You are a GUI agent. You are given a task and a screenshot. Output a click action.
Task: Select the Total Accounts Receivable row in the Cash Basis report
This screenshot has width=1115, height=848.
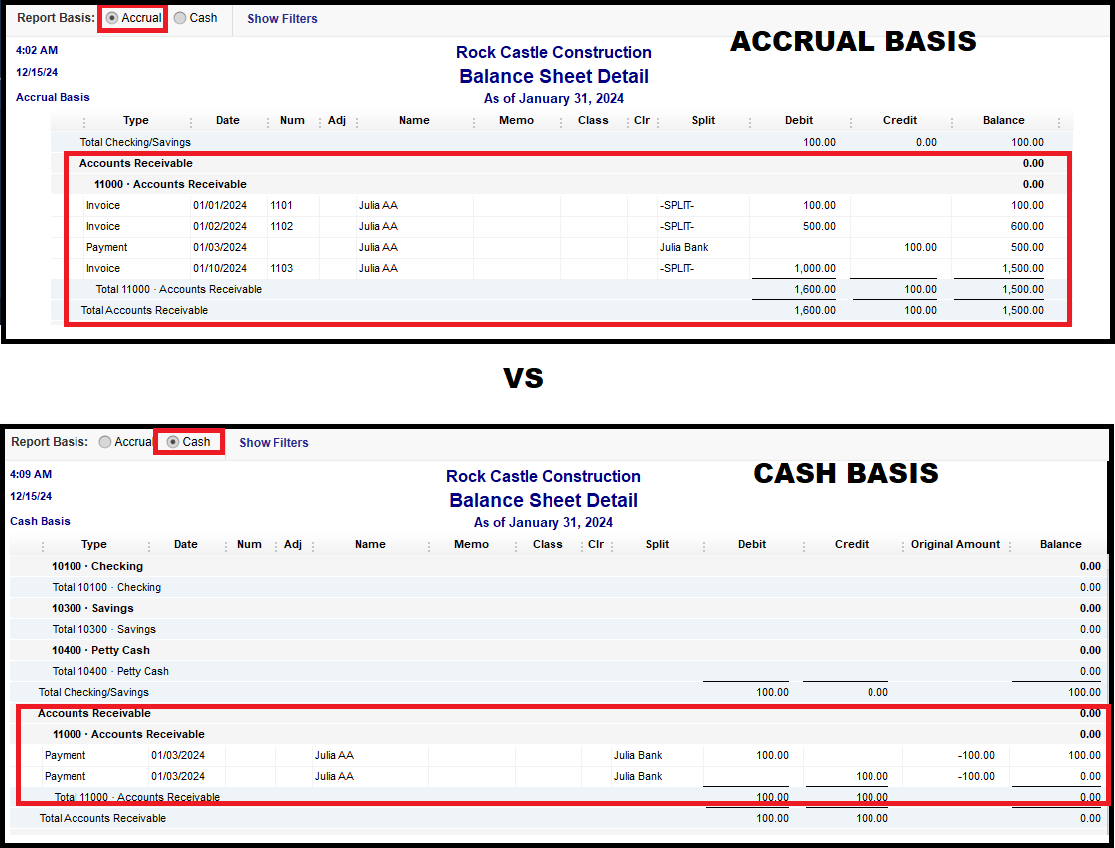(x=559, y=819)
